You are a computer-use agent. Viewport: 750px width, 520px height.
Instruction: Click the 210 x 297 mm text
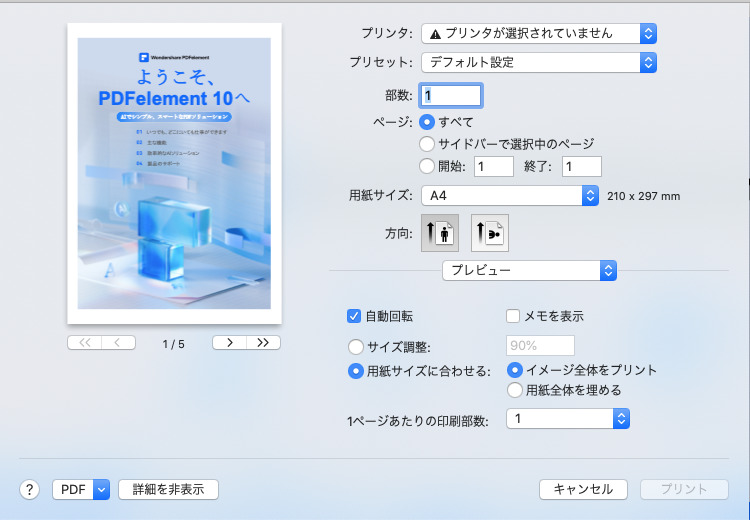tap(643, 196)
